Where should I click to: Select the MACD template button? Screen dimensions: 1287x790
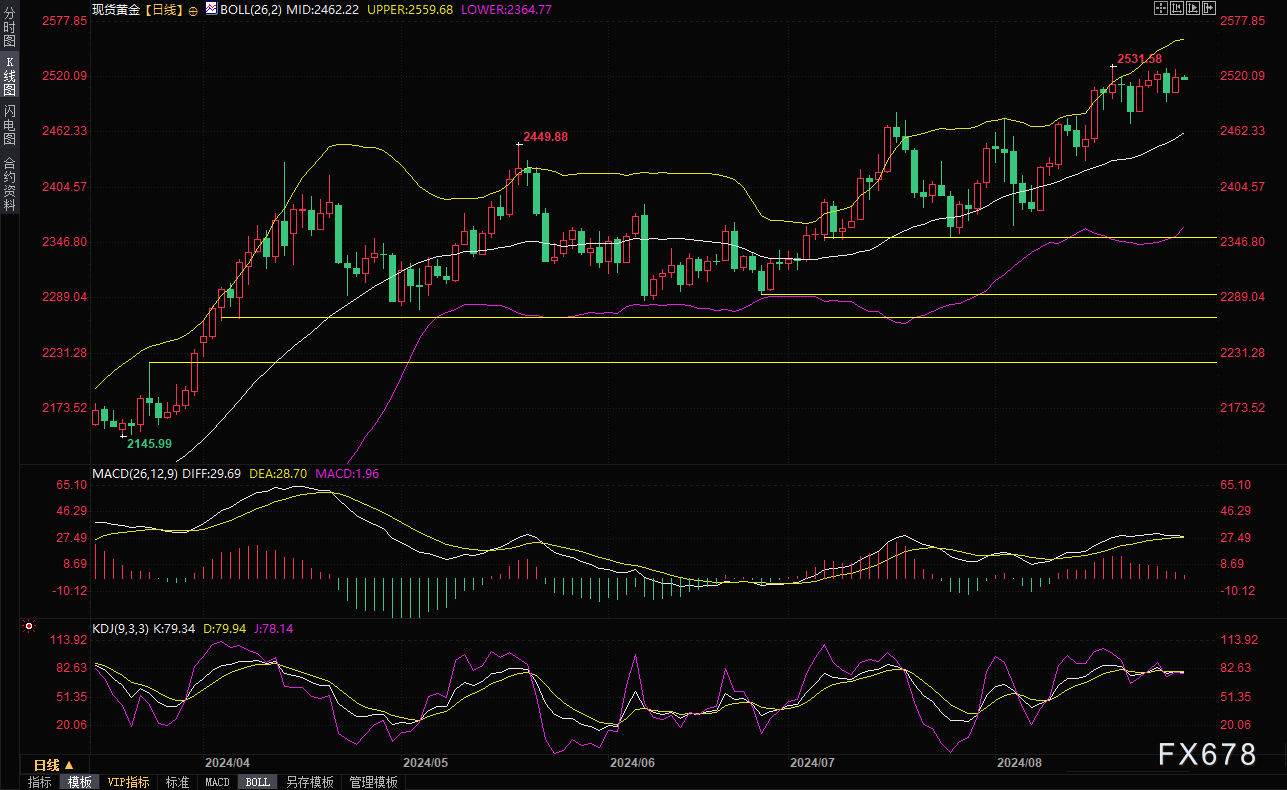[x=217, y=782]
